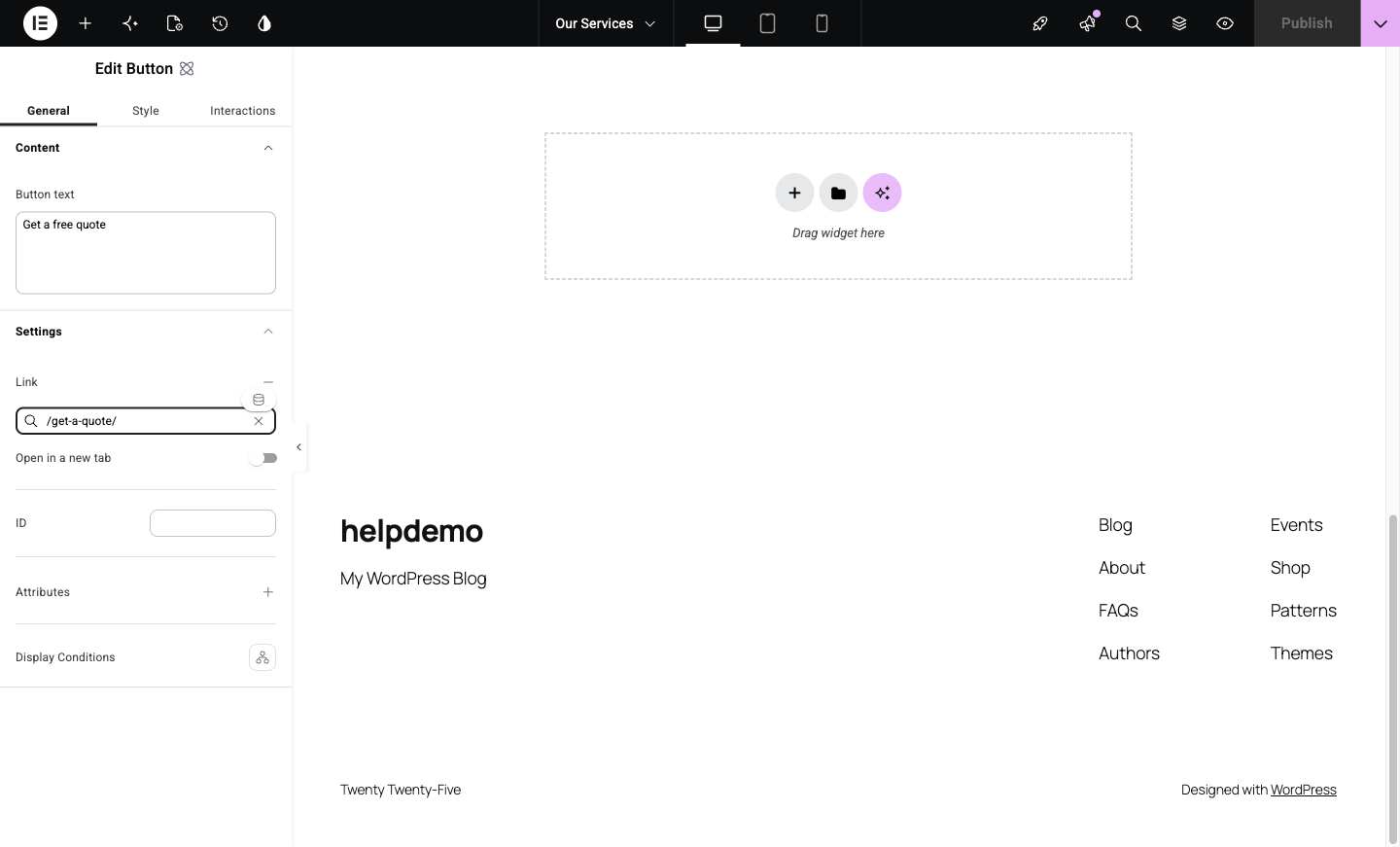Click the 'Twenty Twenty-Five' footer text

point(401,790)
